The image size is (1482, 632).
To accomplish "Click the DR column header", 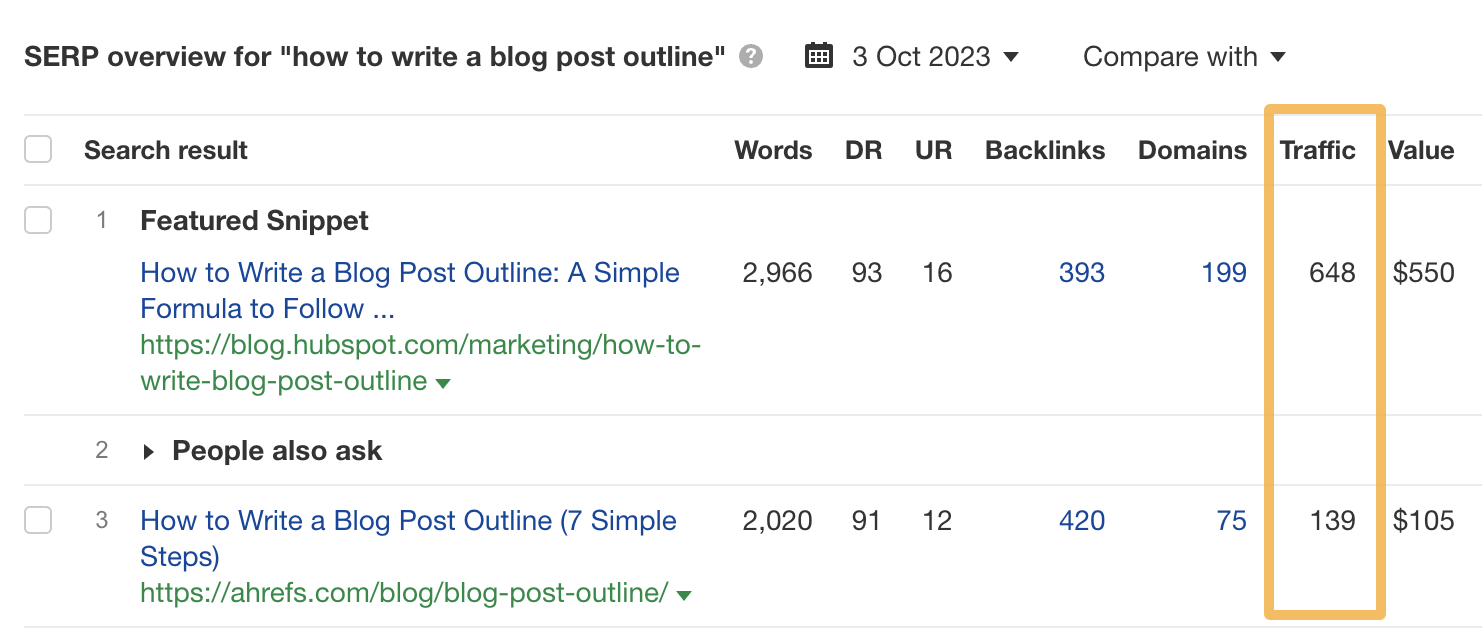I will pyautogui.click(x=864, y=150).
